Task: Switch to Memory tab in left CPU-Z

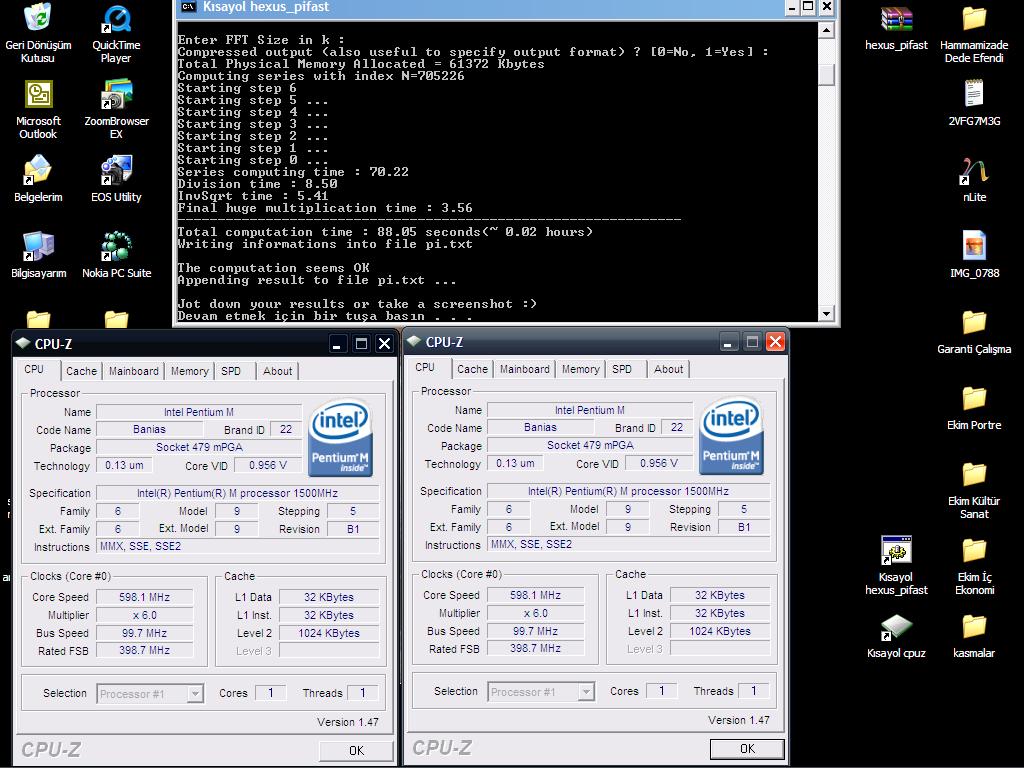Action: 189,371
